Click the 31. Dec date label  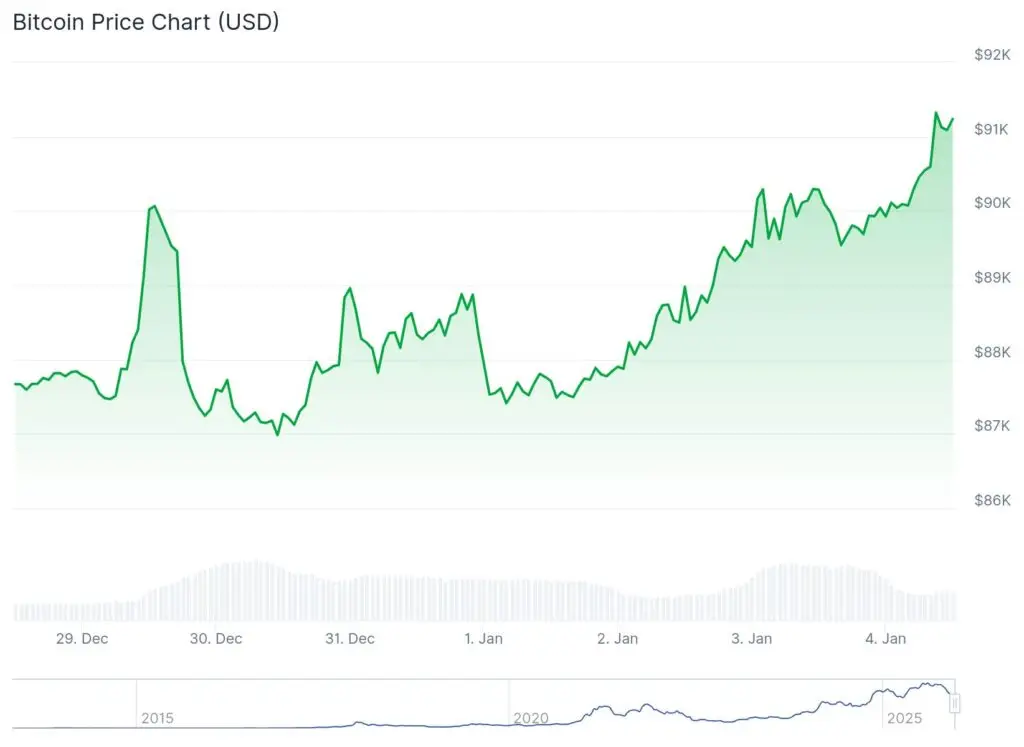(x=349, y=638)
